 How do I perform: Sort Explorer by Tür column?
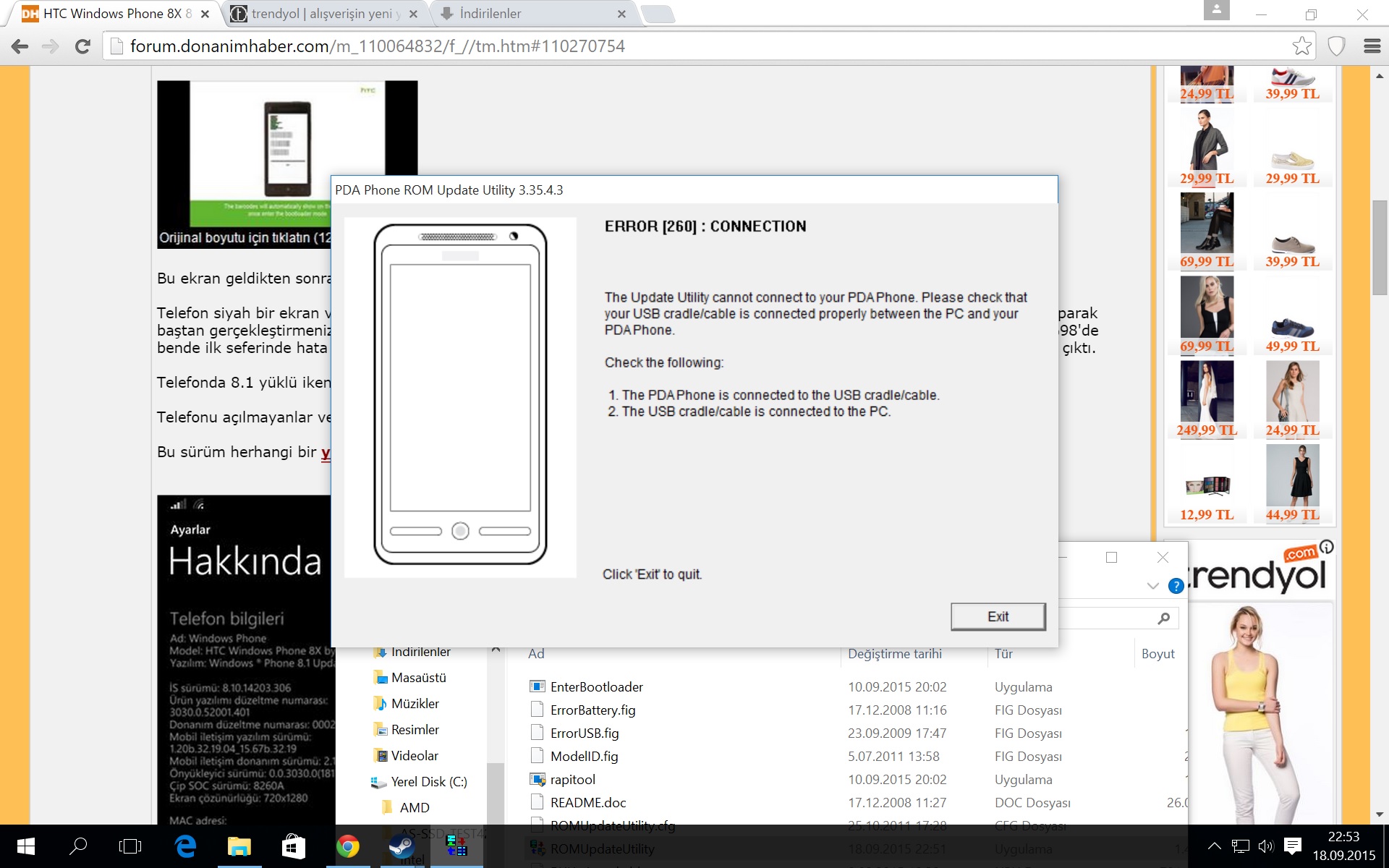pyautogui.click(x=1003, y=653)
